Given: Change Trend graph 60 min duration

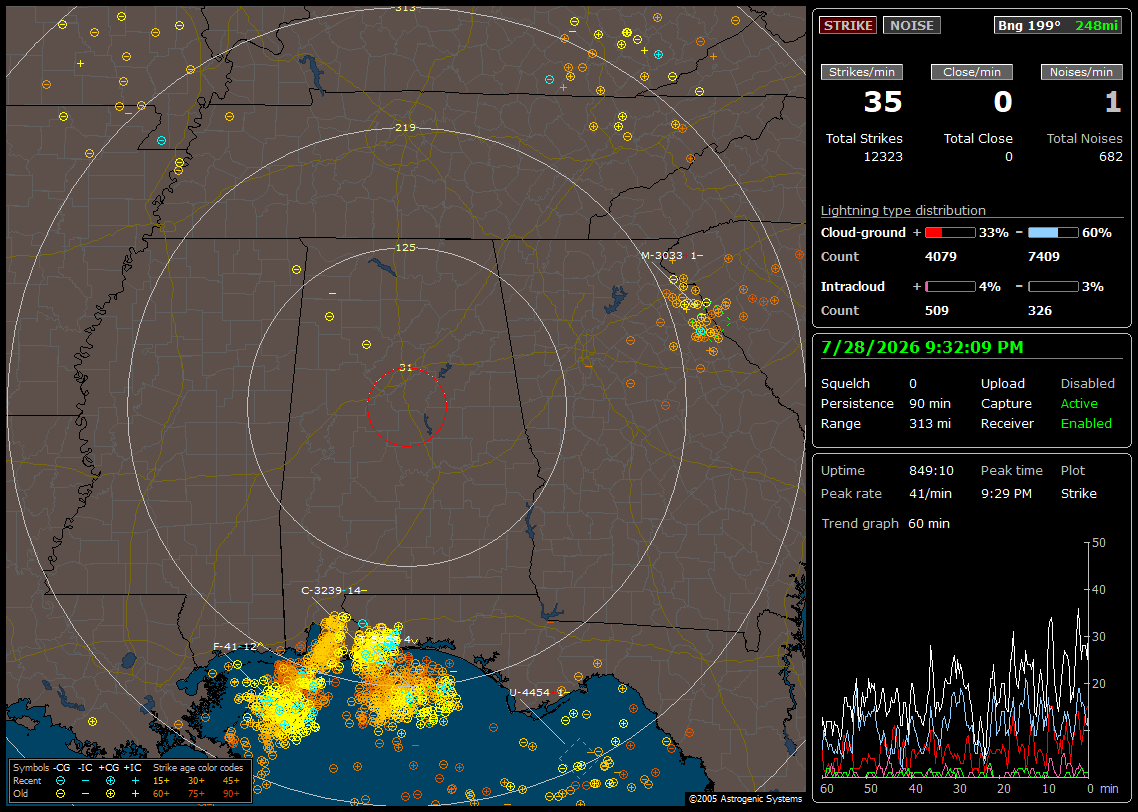Looking at the screenshot, I should tap(929, 523).
